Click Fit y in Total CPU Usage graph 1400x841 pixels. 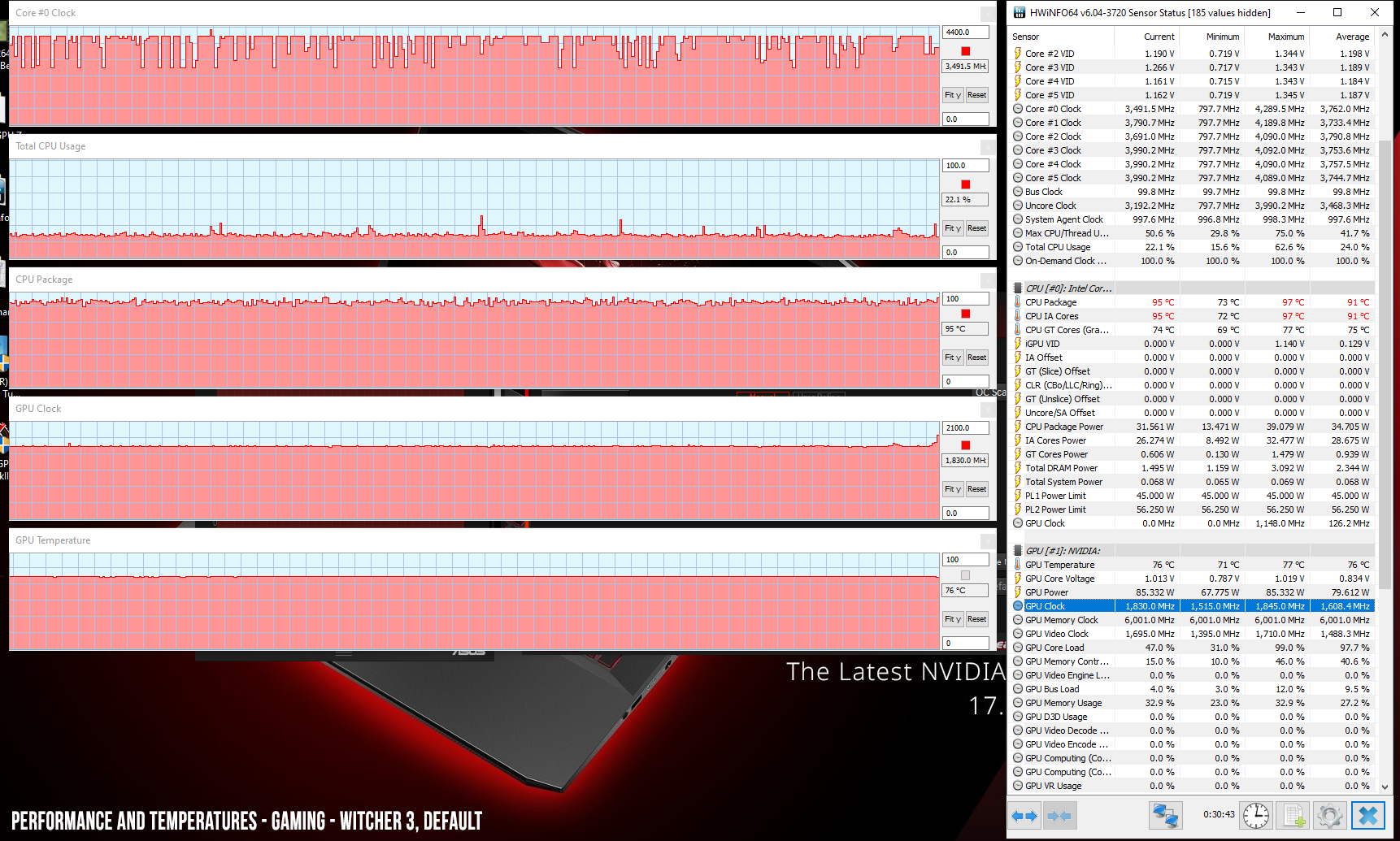click(953, 228)
